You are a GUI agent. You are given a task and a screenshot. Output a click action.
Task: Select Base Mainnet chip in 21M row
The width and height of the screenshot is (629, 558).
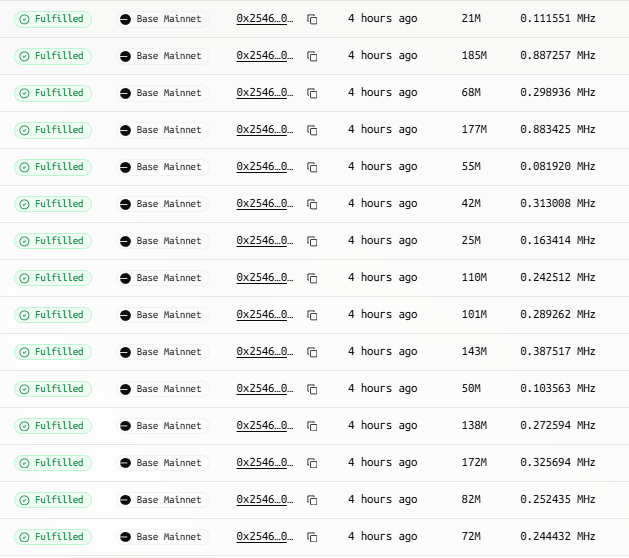(163, 19)
